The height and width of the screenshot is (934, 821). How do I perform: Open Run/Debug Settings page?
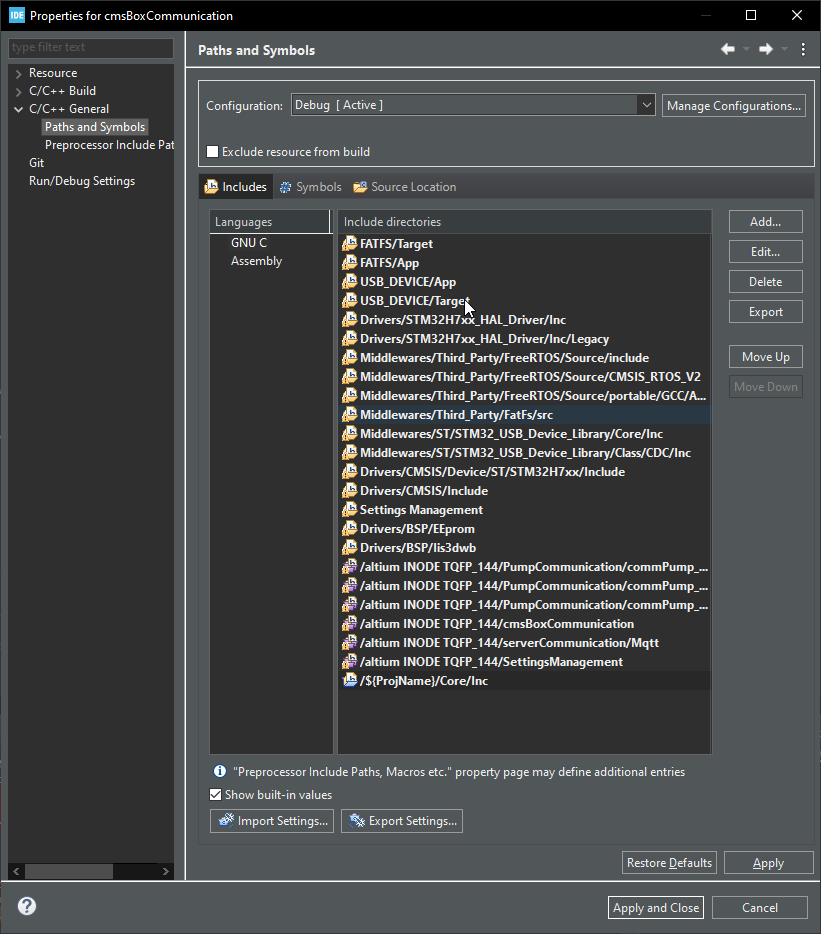point(82,180)
